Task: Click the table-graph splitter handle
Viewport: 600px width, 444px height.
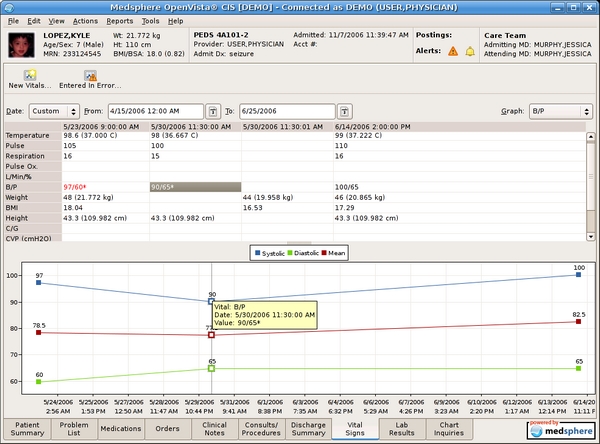Action: pos(299,243)
